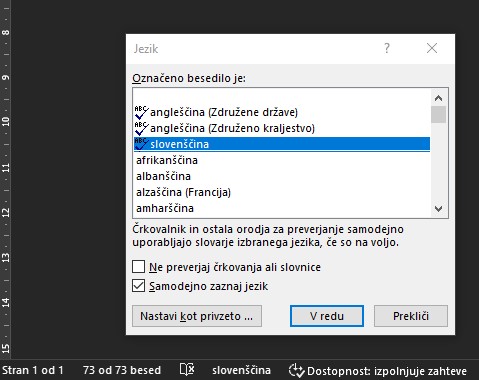Click the ABC proofing icon beside slovenščina
Screen dimensions: 479x380
click(142, 144)
